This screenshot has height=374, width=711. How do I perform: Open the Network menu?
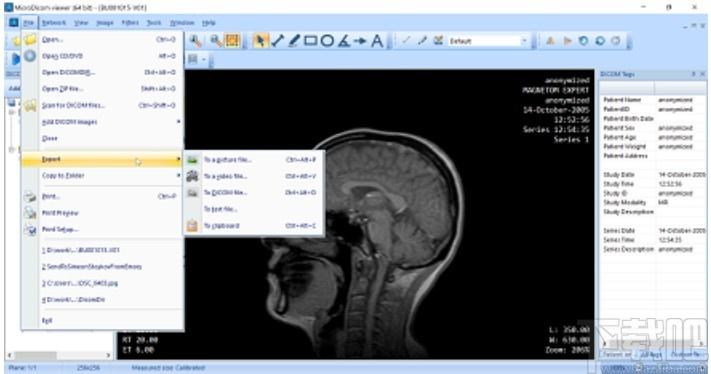pos(54,23)
